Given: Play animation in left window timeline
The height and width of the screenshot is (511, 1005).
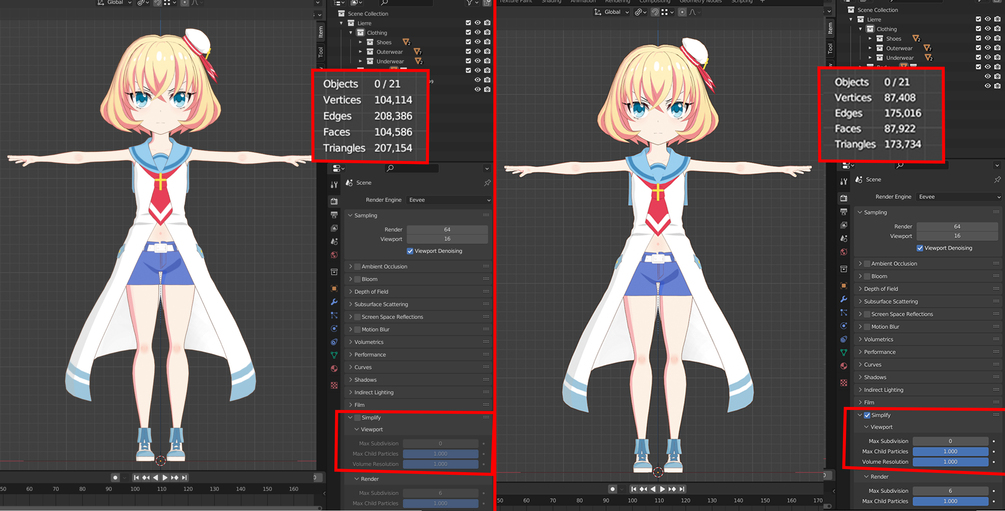Looking at the screenshot, I should pyautogui.click(x=165, y=478).
